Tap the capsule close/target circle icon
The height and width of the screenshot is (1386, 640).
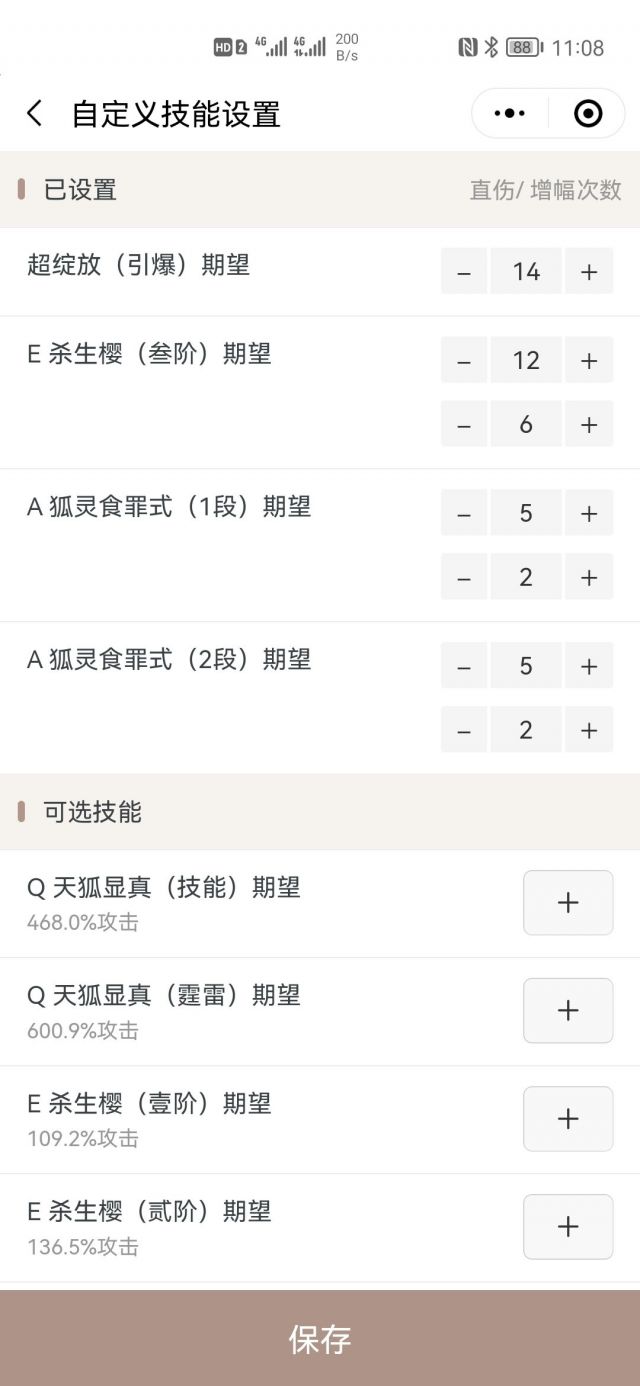pos(588,113)
